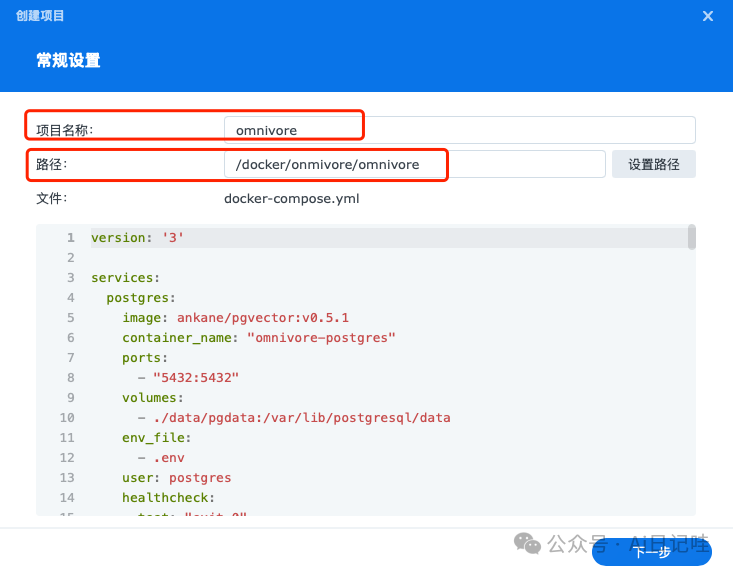Click the 创建项目 dialog title
The image size is (733, 573).
click(x=40, y=16)
